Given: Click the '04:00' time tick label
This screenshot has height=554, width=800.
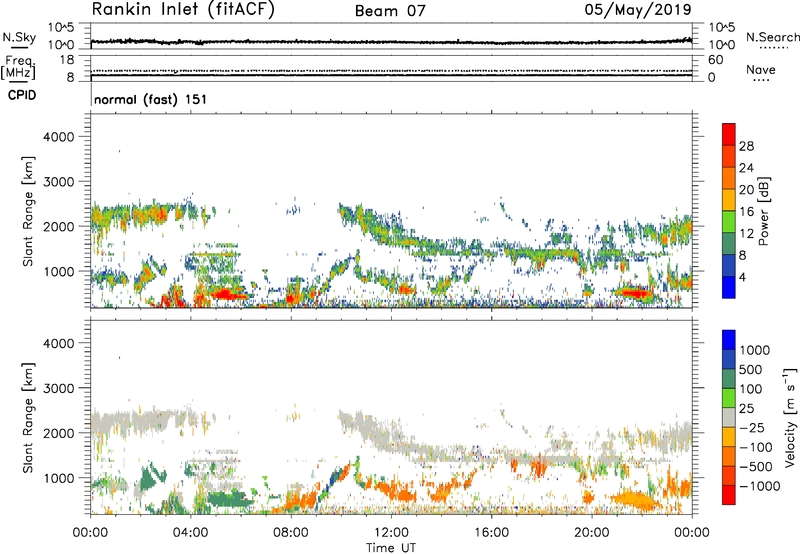Looking at the screenshot, I should (190, 533).
